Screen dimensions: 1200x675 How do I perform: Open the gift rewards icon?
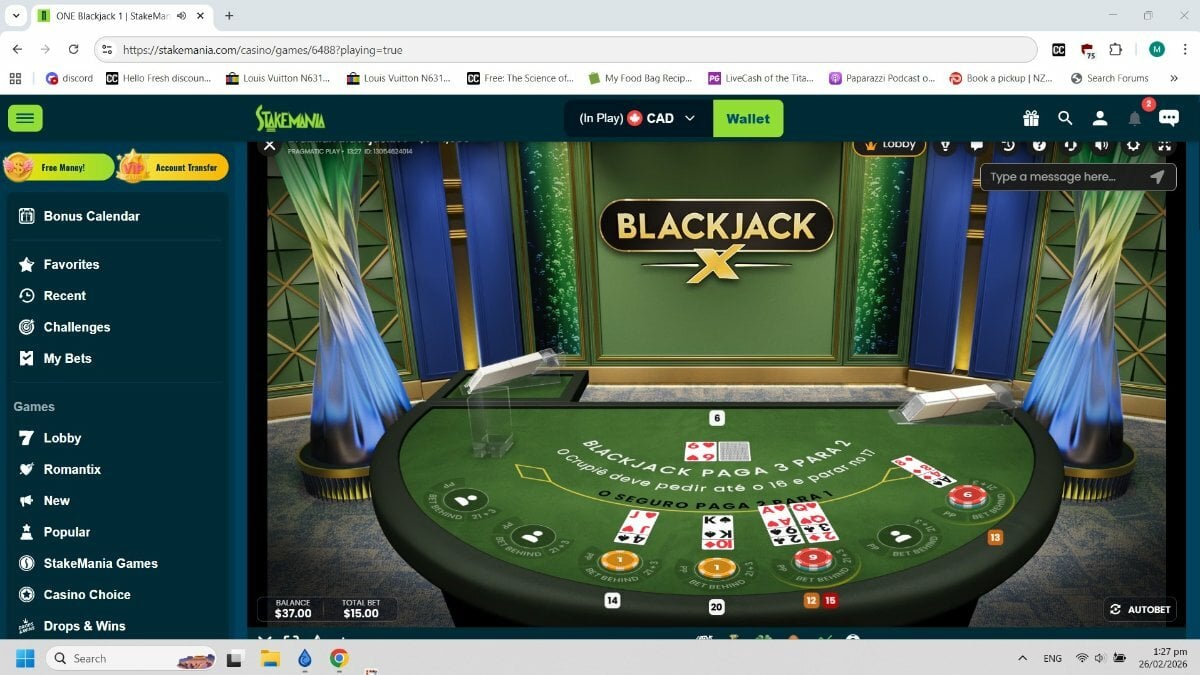1030,118
